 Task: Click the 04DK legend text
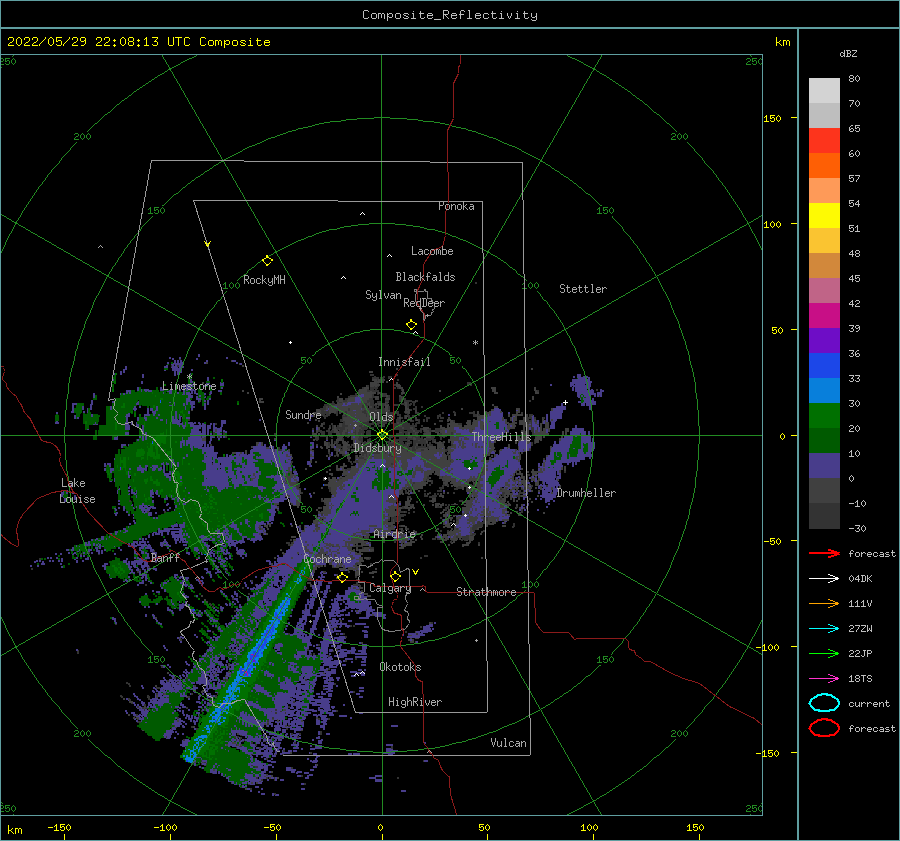860,579
